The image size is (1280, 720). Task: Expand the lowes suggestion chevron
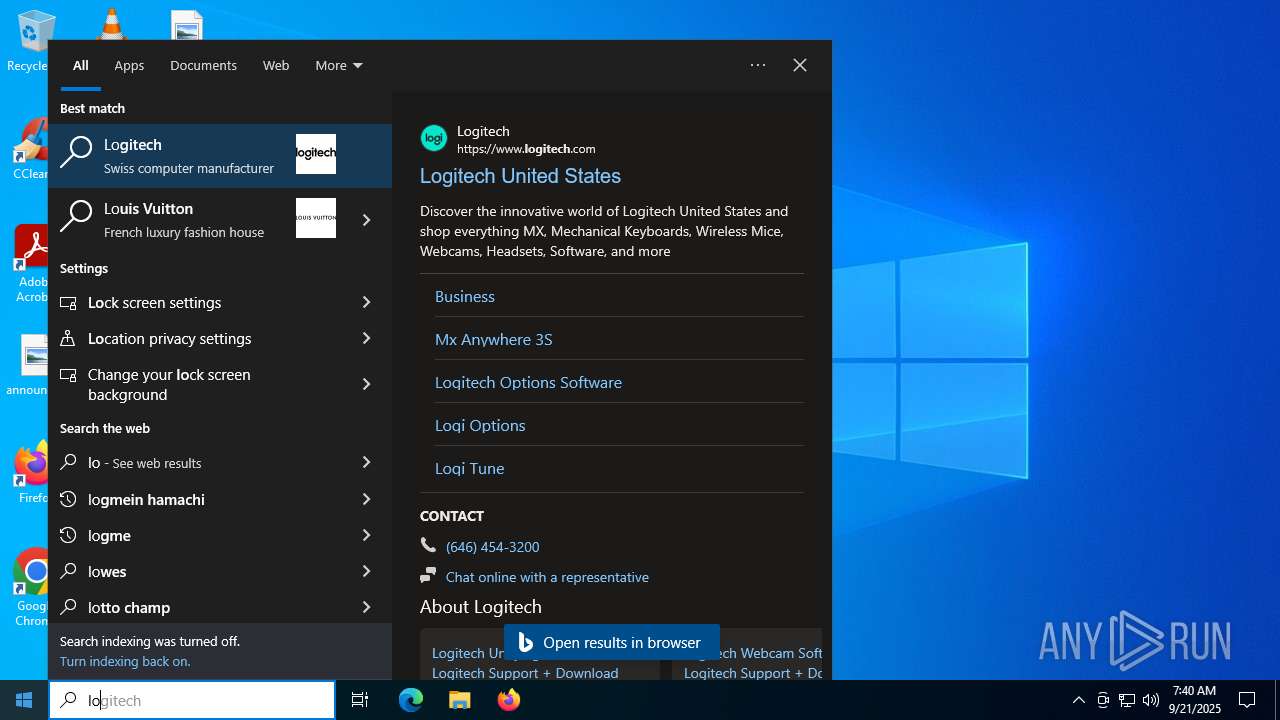click(366, 571)
